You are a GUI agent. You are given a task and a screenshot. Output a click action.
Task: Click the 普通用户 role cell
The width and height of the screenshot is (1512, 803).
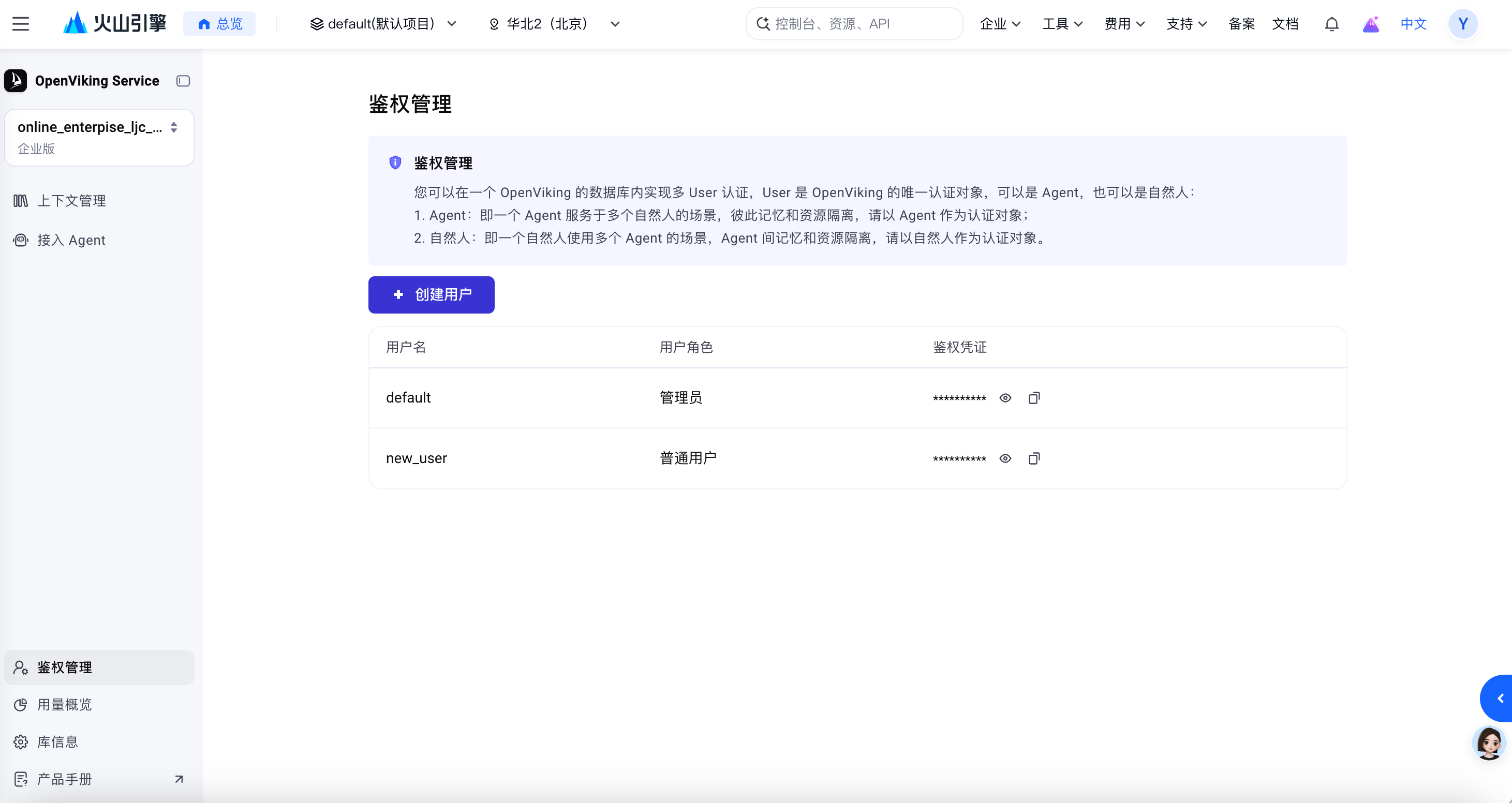[x=688, y=458]
